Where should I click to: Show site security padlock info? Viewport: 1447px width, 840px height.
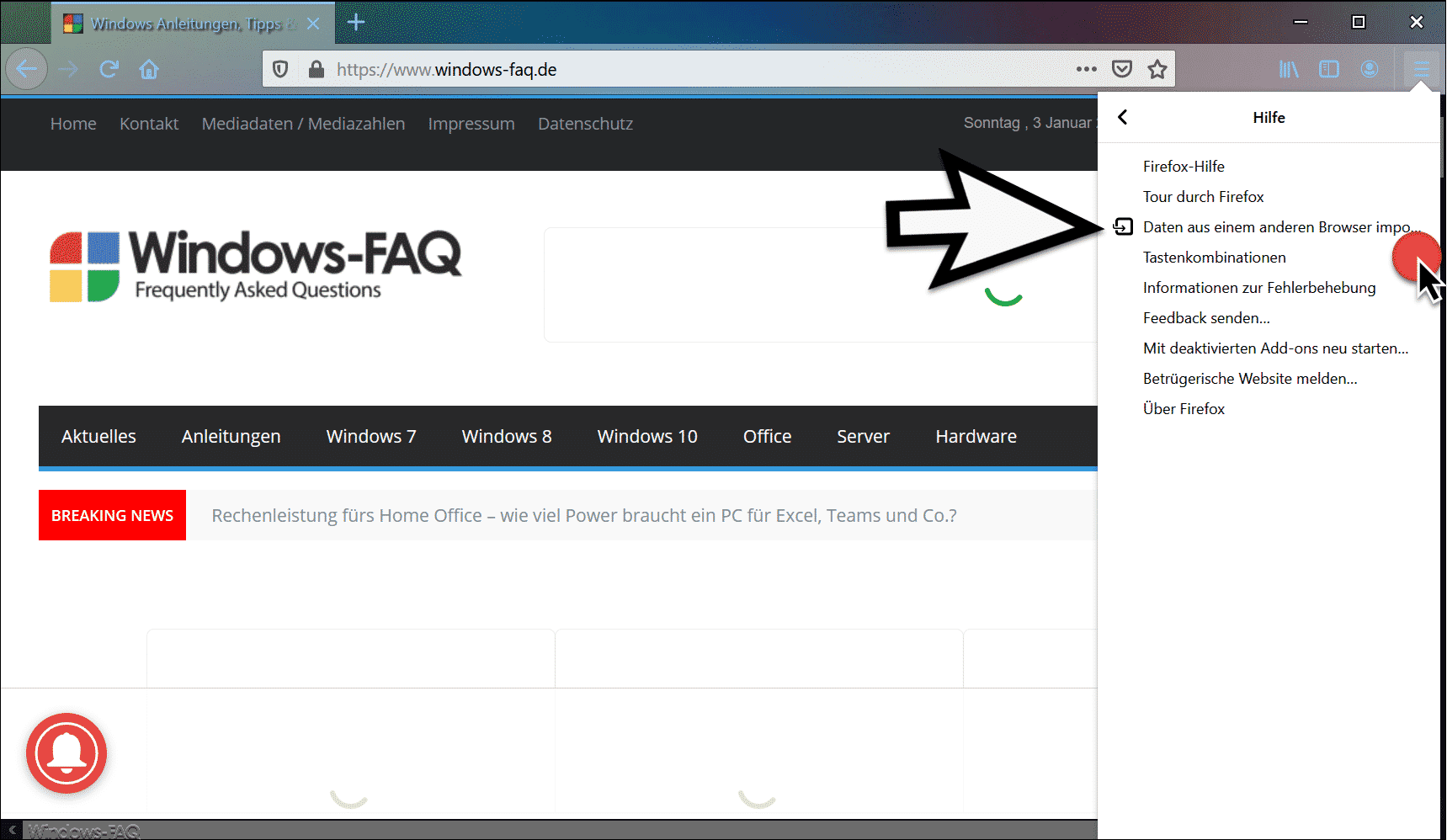pos(317,69)
